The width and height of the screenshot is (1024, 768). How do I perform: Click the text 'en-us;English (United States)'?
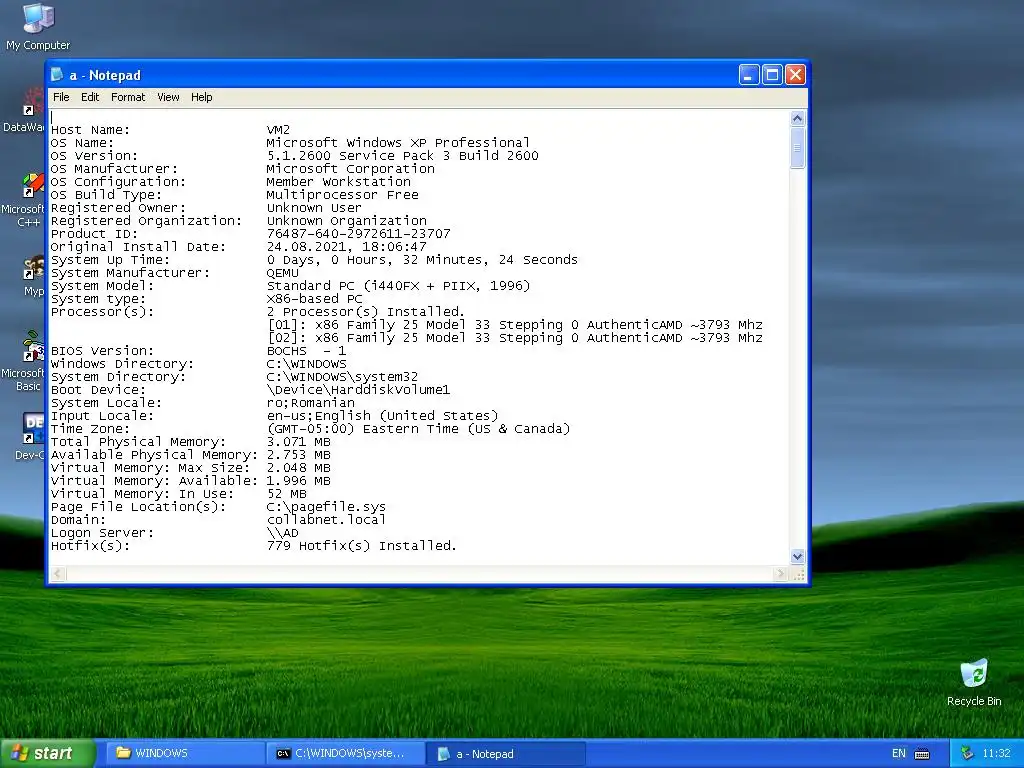click(383, 416)
